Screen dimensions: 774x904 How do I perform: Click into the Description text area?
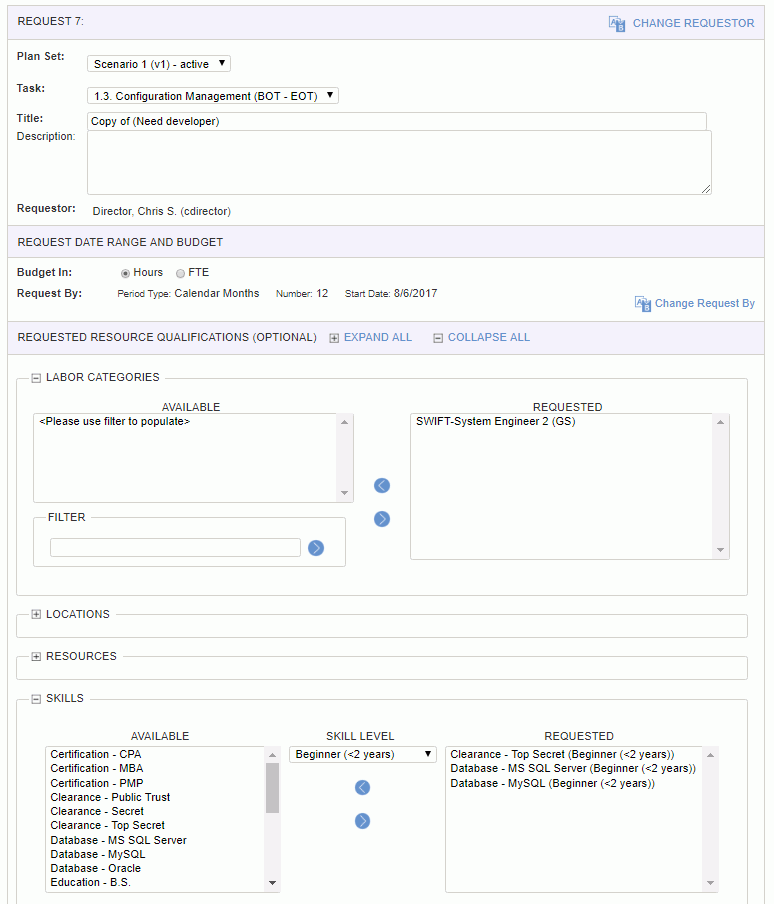click(x=399, y=163)
